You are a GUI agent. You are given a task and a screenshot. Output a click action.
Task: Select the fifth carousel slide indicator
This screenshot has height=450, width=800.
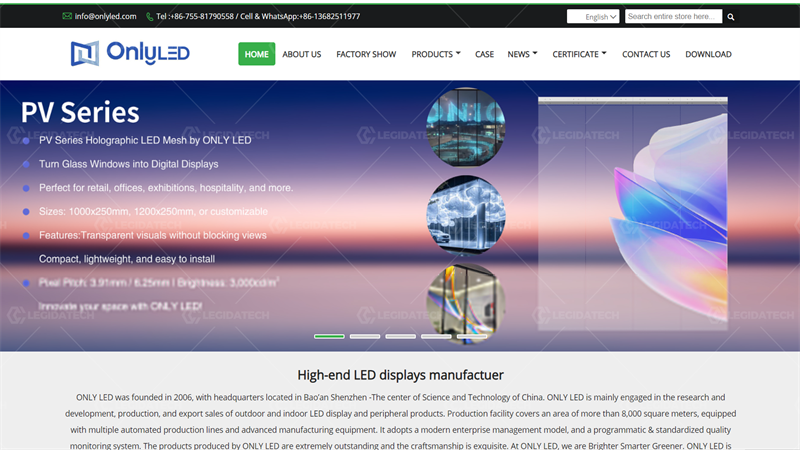pyautogui.click(x=472, y=336)
